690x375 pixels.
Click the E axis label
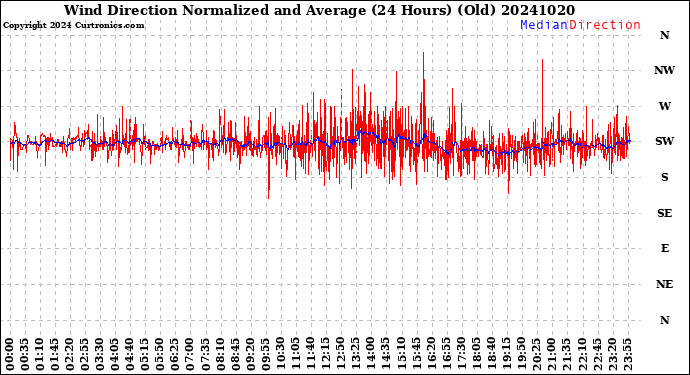[664, 248]
